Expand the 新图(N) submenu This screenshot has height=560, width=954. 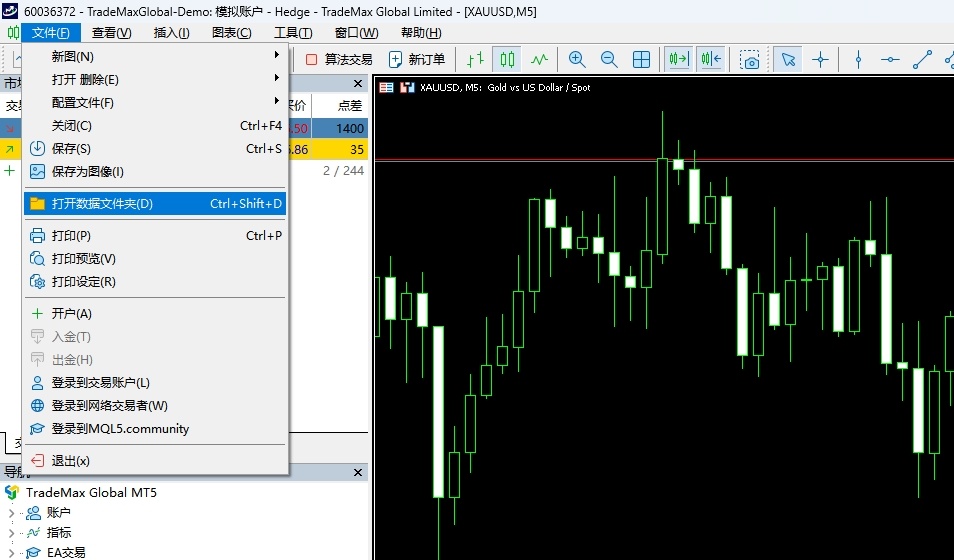(x=155, y=57)
